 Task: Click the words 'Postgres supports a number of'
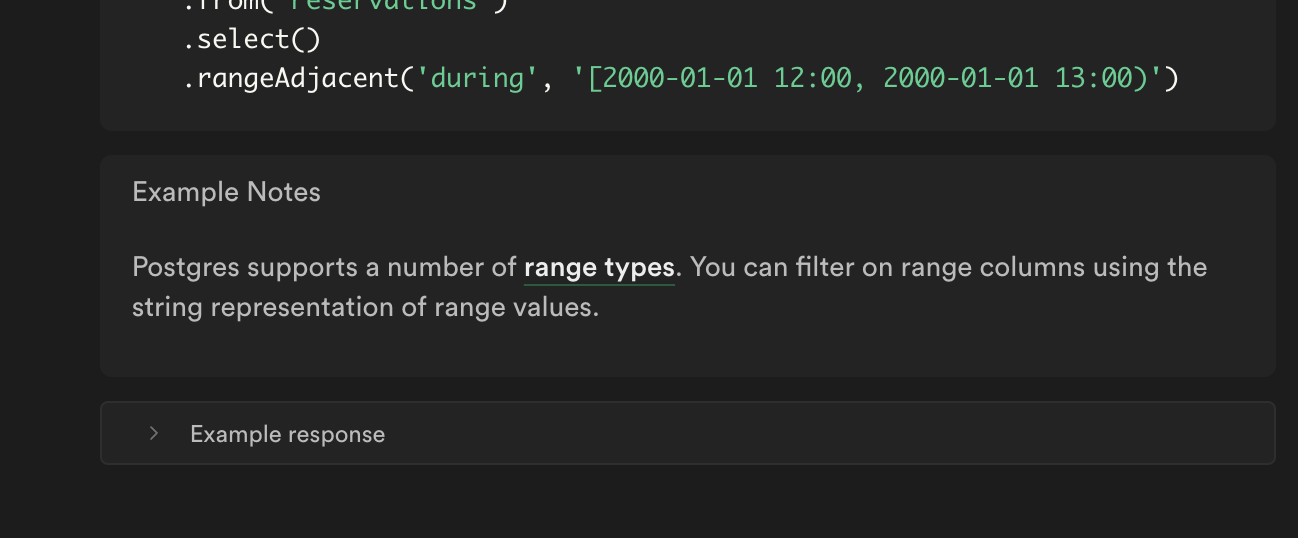coord(324,268)
